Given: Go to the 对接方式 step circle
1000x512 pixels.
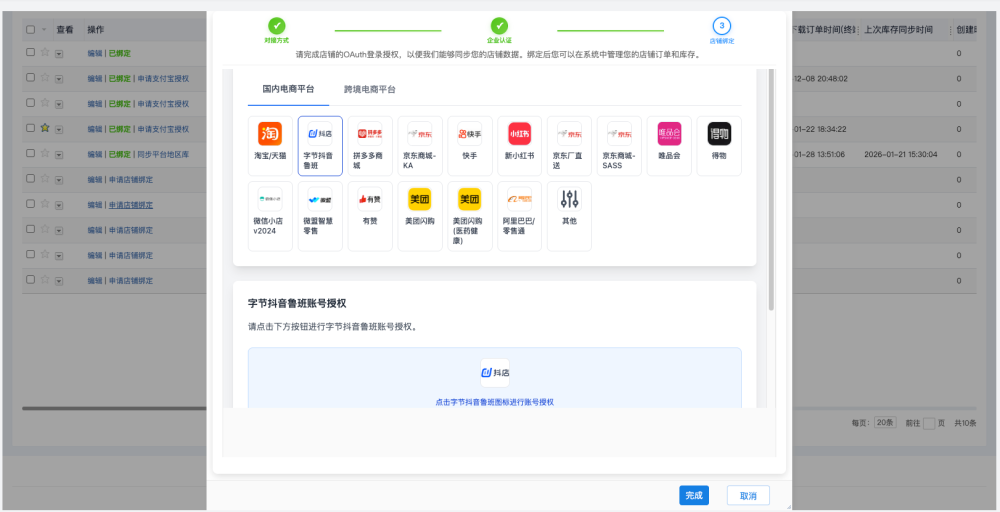Looking at the screenshot, I should pos(276,26).
